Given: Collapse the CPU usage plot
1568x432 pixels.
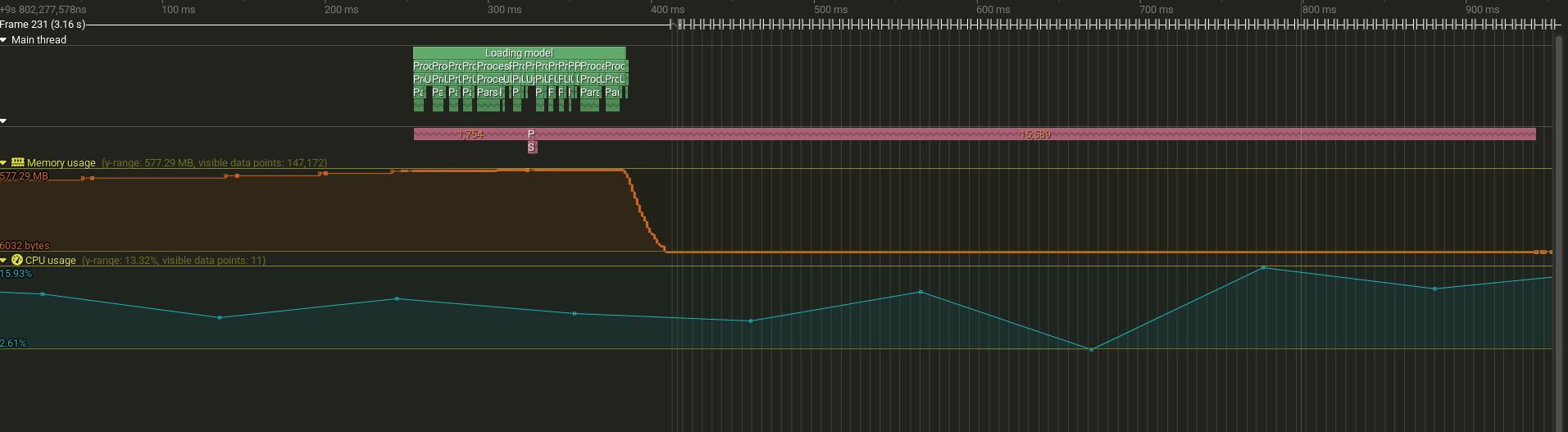Looking at the screenshot, I should pos(4,261).
